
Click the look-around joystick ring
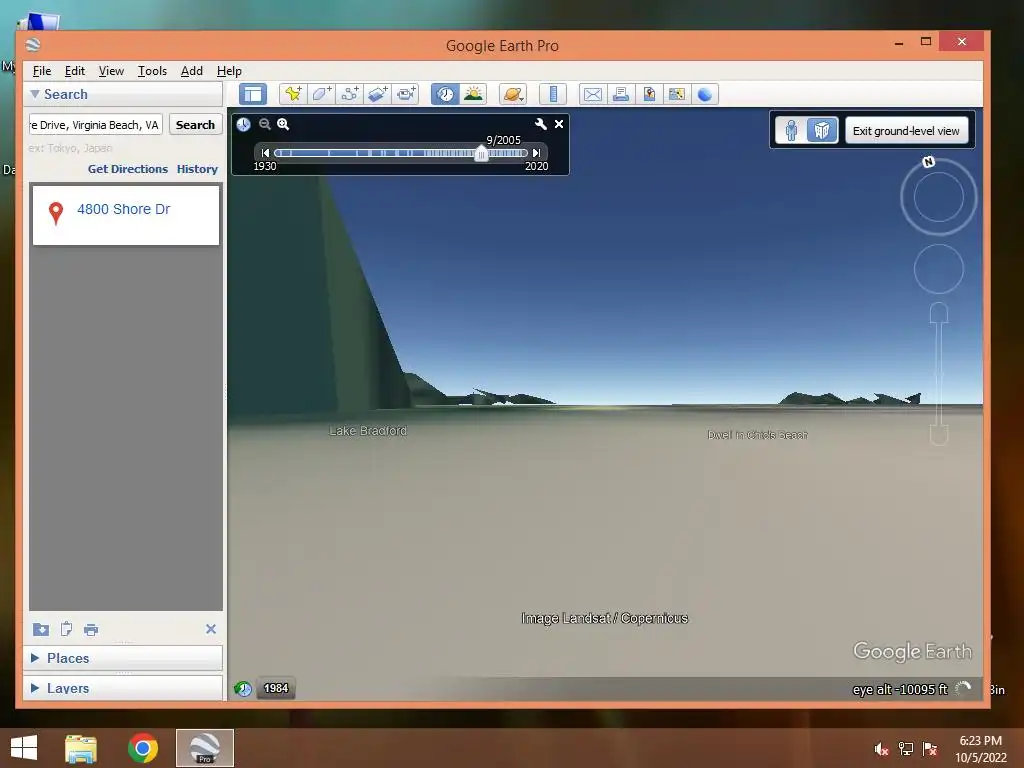coord(938,197)
